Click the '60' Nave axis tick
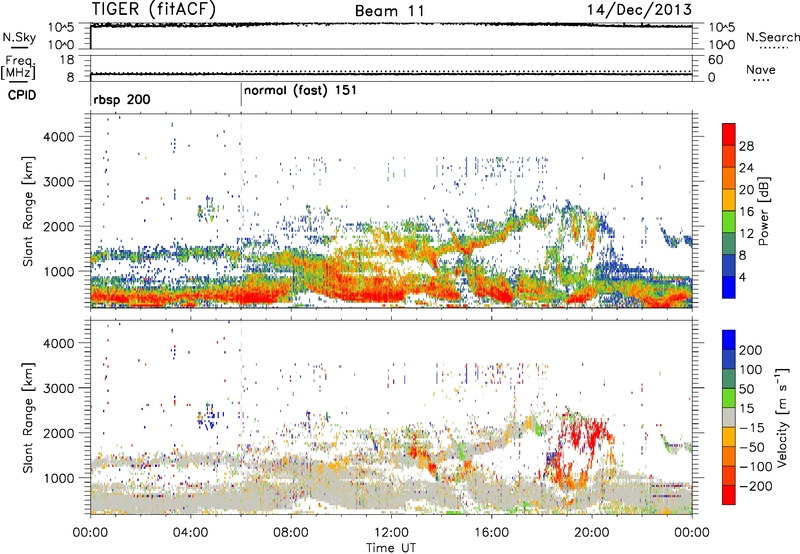 click(x=715, y=60)
